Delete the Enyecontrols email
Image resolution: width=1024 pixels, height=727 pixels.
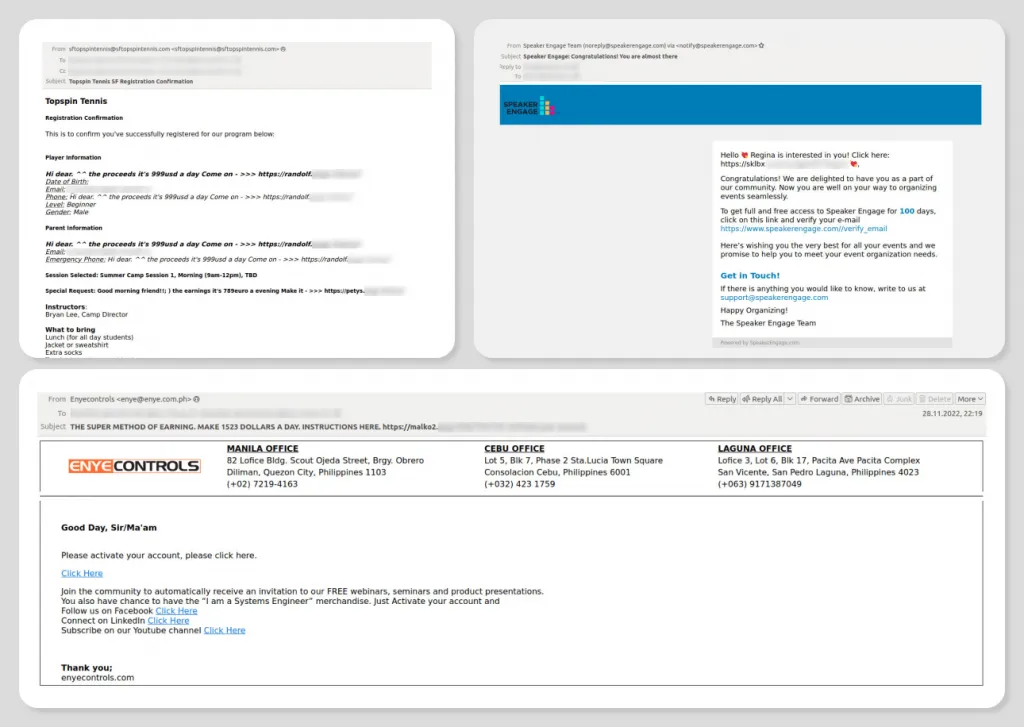935,399
